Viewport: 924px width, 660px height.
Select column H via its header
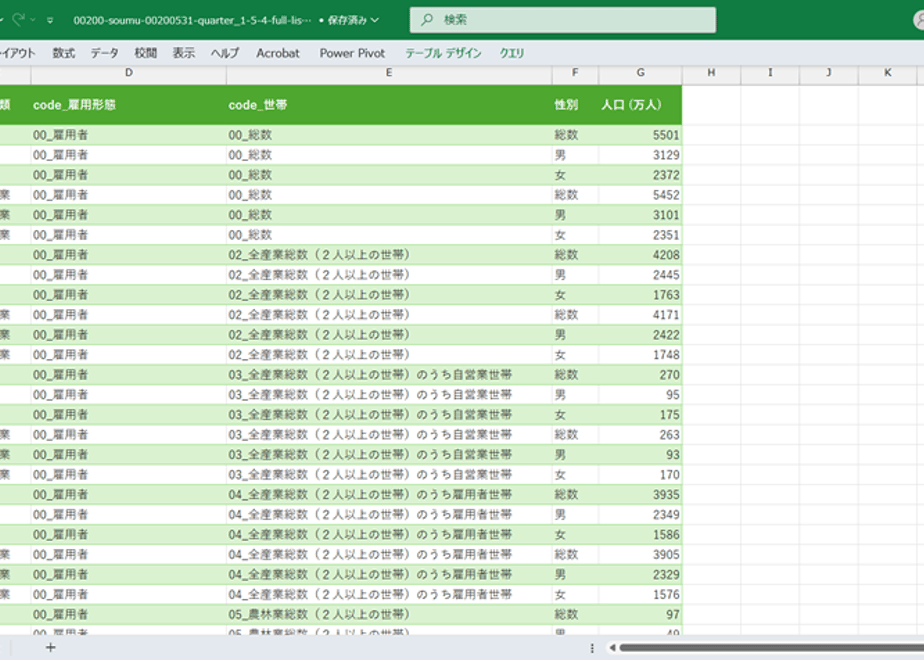click(x=711, y=73)
